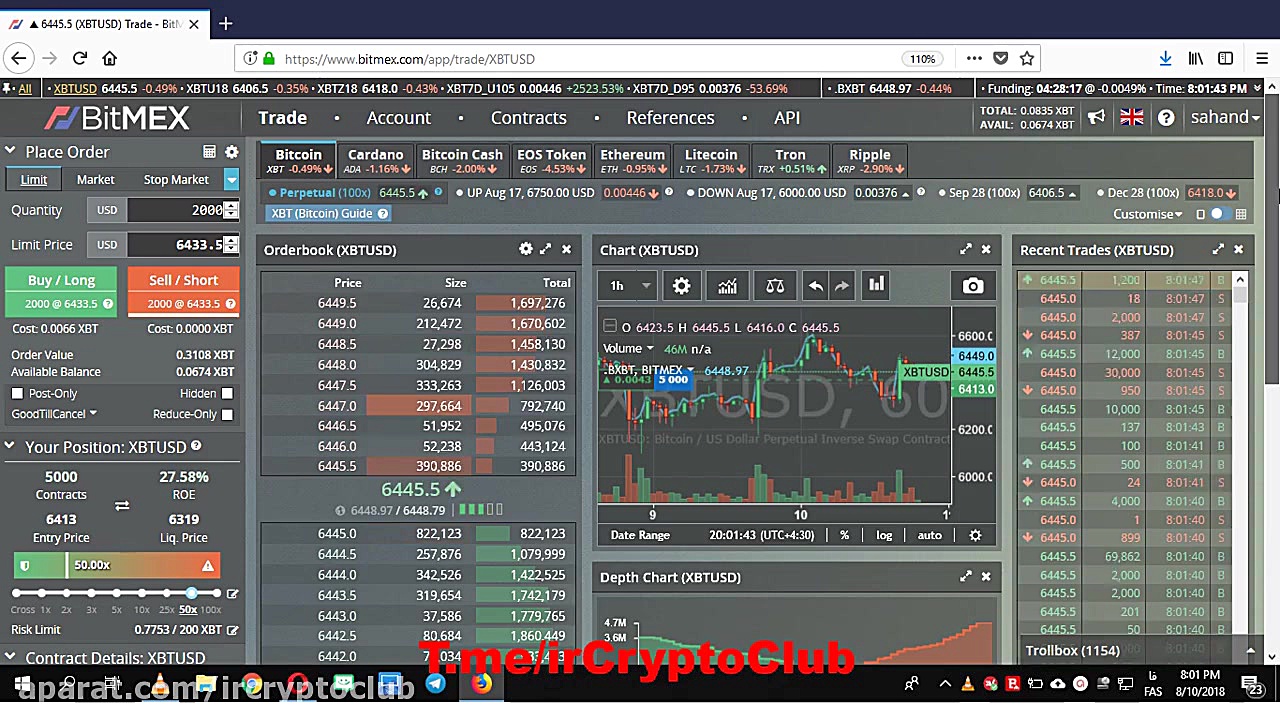The width and height of the screenshot is (1280, 720).
Task: Set leverage slider to 10x
Action: click(x=142, y=594)
